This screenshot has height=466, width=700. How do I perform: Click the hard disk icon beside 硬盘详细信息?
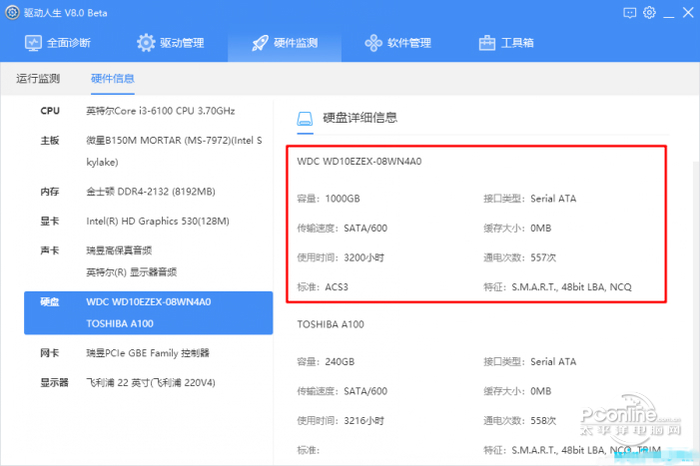point(305,118)
